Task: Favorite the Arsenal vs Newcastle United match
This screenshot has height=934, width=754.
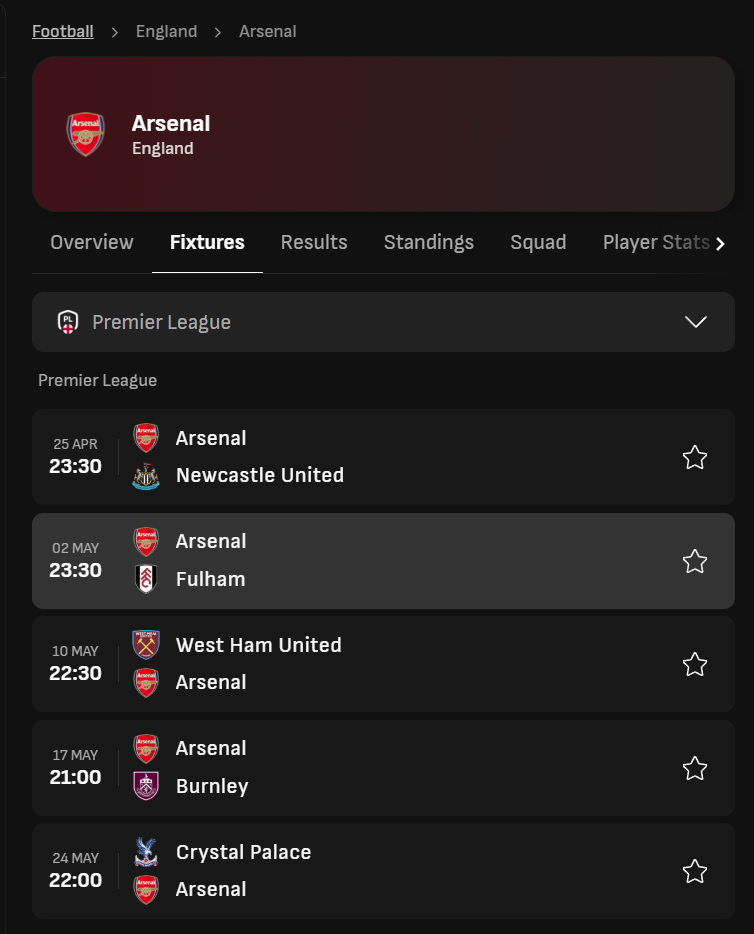Action: pyautogui.click(x=695, y=458)
